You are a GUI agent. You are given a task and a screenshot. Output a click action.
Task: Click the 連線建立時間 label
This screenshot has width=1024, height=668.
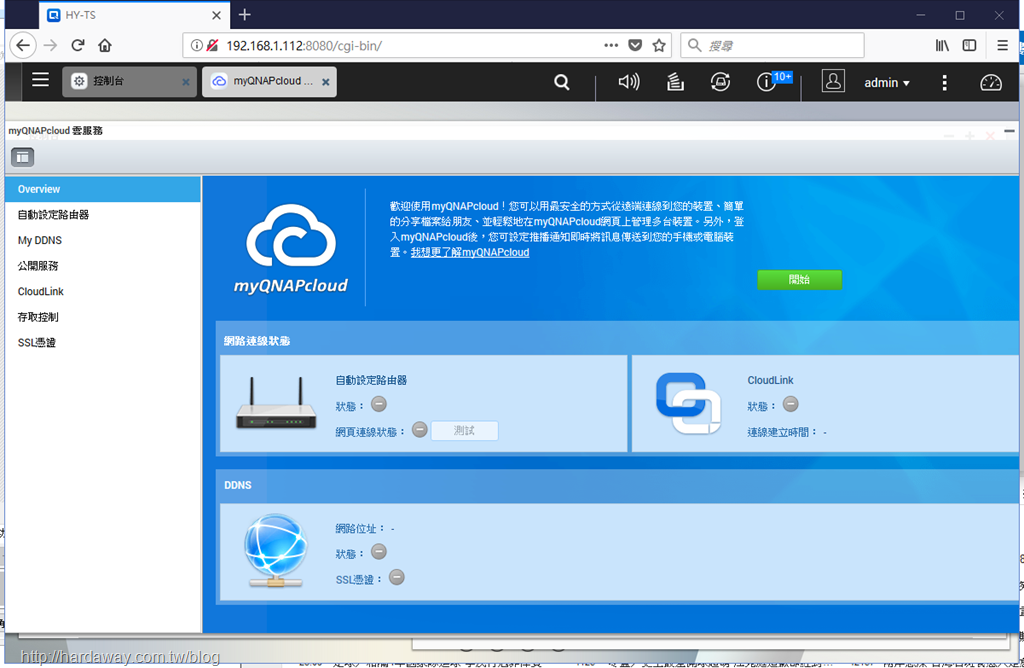pos(782,432)
